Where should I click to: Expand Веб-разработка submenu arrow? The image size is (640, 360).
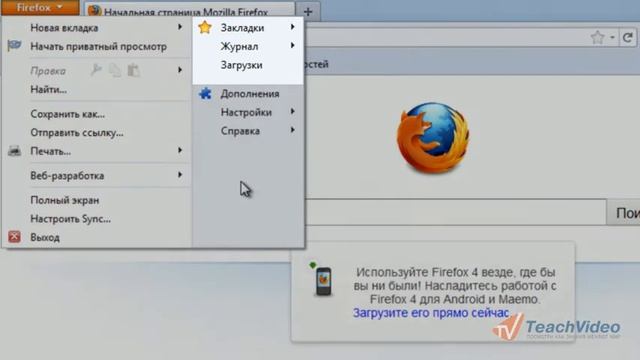point(180,175)
